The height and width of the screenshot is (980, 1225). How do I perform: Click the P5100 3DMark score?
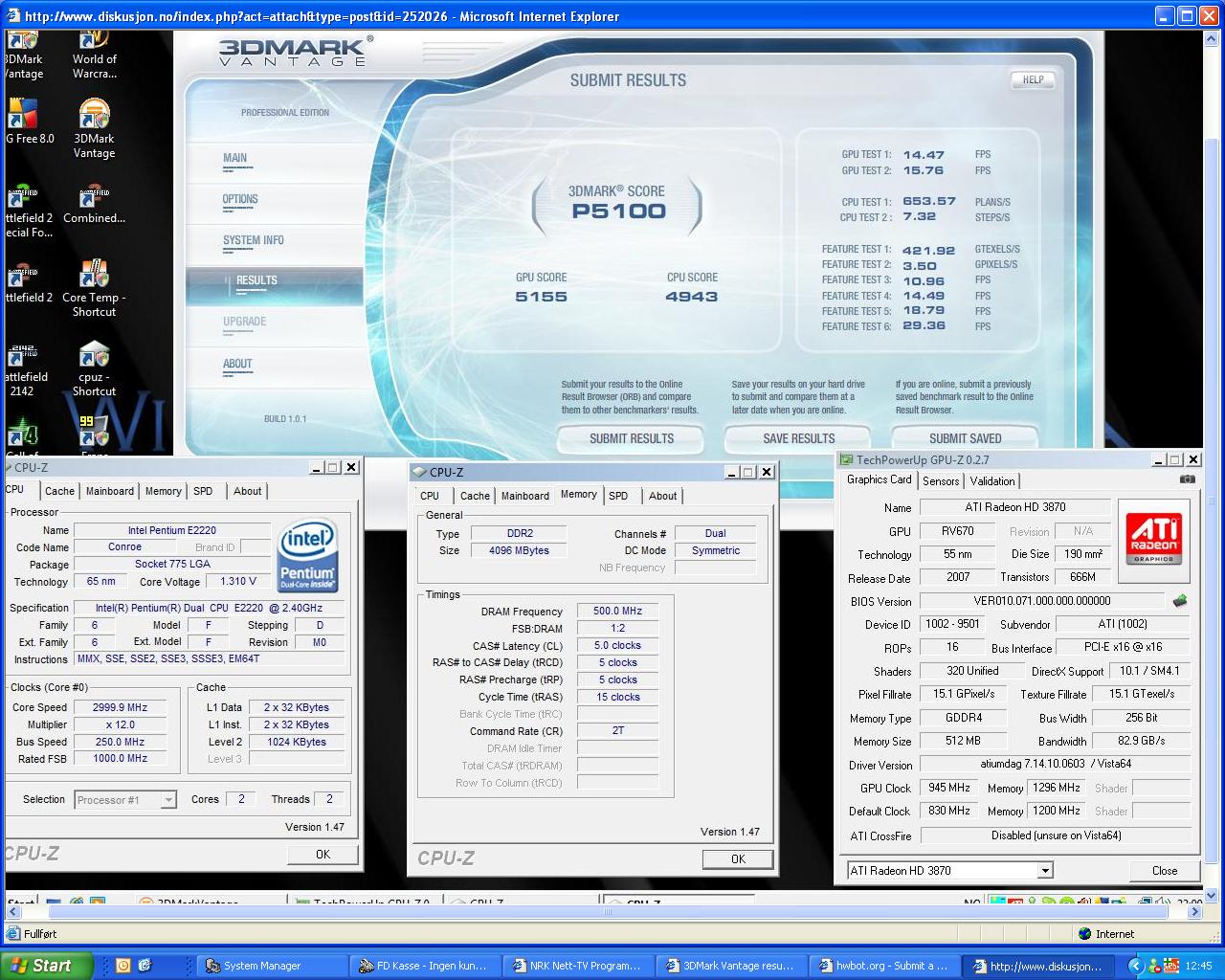(618, 212)
